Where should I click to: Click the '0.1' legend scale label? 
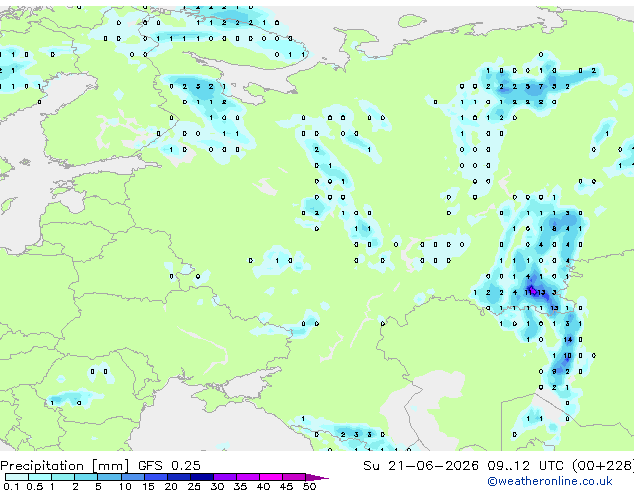[x=12, y=486]
